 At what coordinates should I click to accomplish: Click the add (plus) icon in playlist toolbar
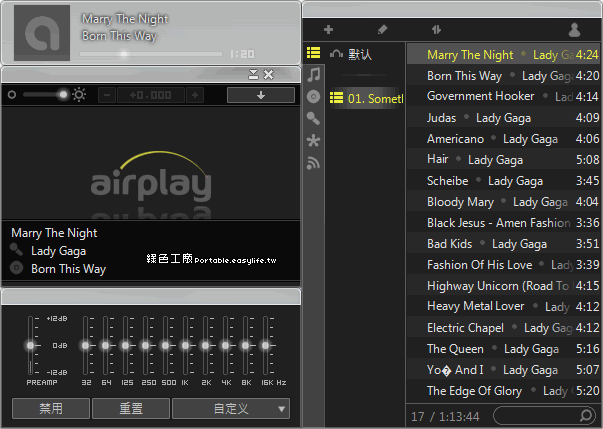(328, 30)
